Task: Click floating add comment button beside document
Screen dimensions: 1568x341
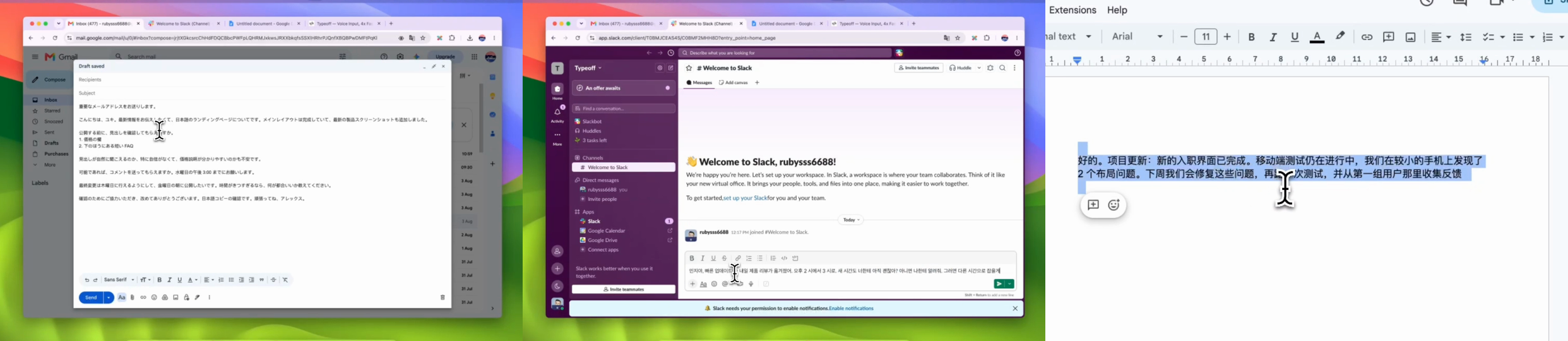Action: (x=1093, y=205)
